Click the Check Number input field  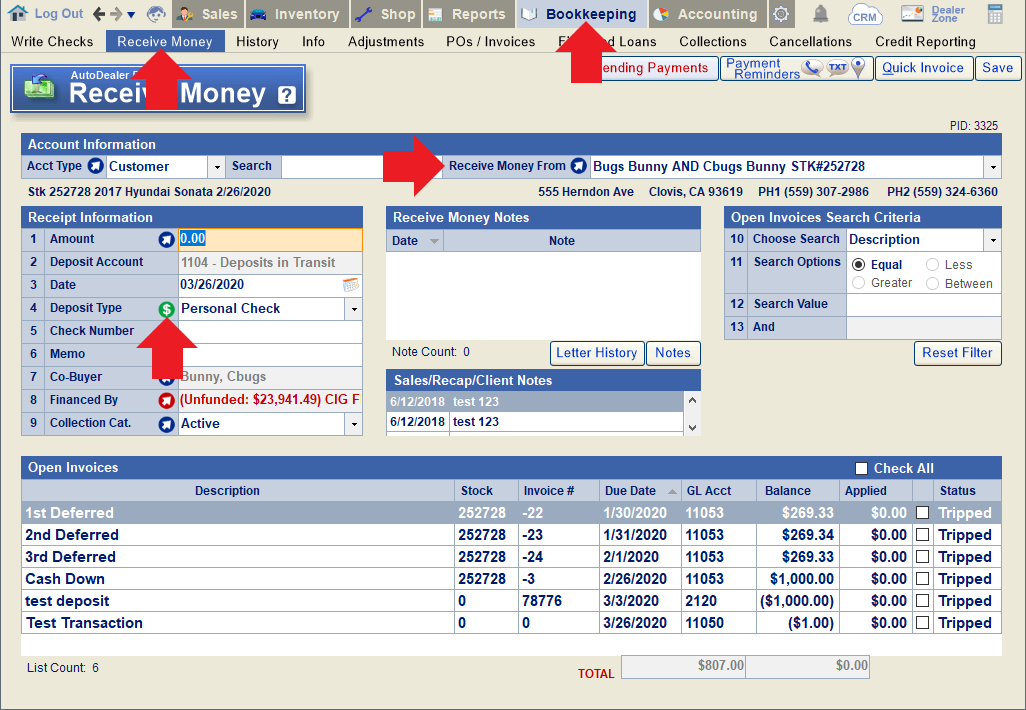[270, 332]
